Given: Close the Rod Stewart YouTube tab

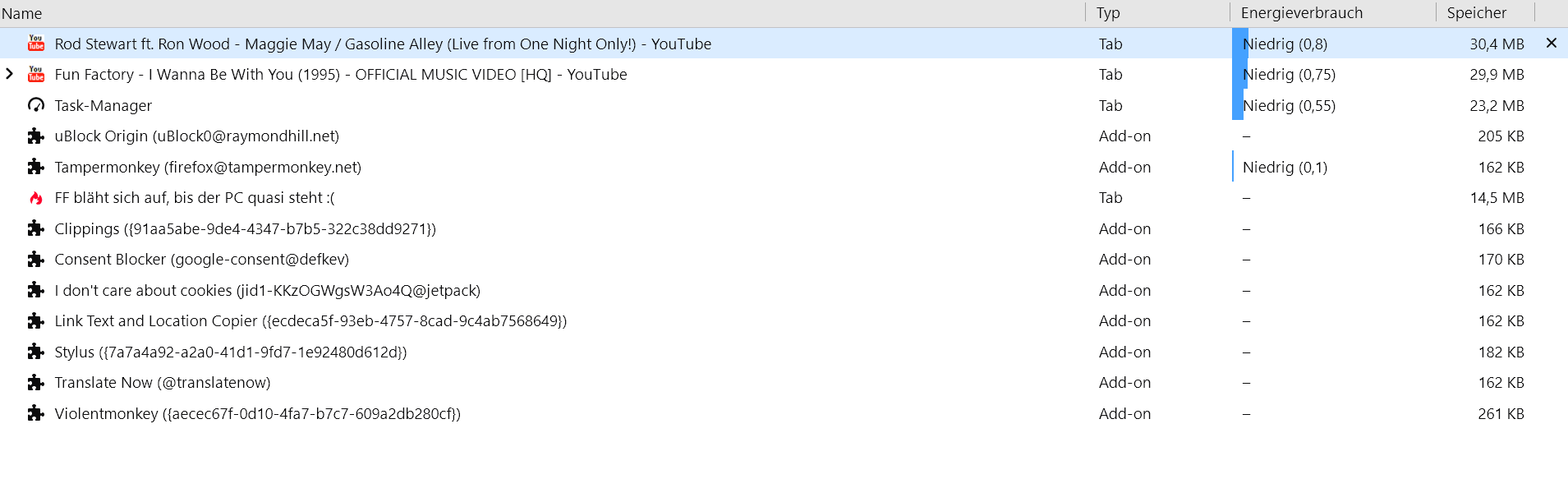Looking at the screenshot, I should click(x=1551, y=43).
